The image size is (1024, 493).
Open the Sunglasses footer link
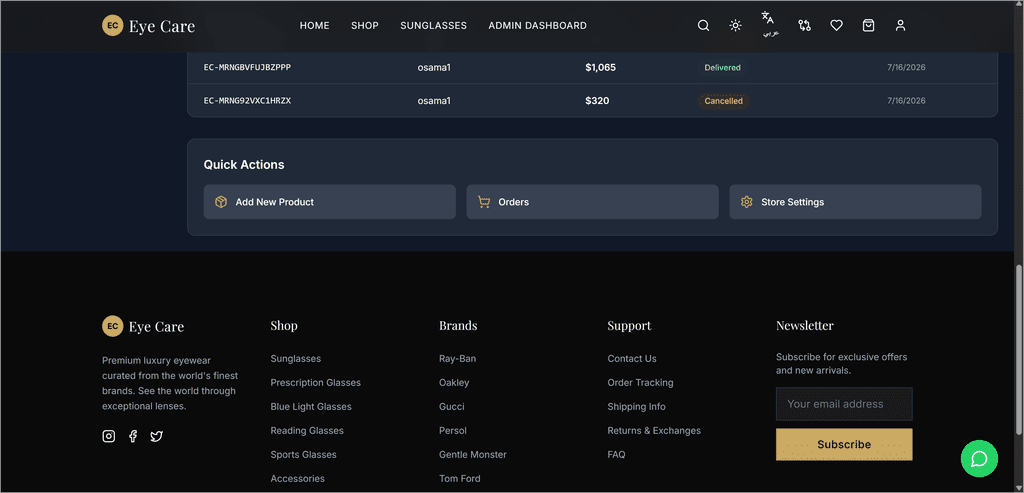click(296, 358)
